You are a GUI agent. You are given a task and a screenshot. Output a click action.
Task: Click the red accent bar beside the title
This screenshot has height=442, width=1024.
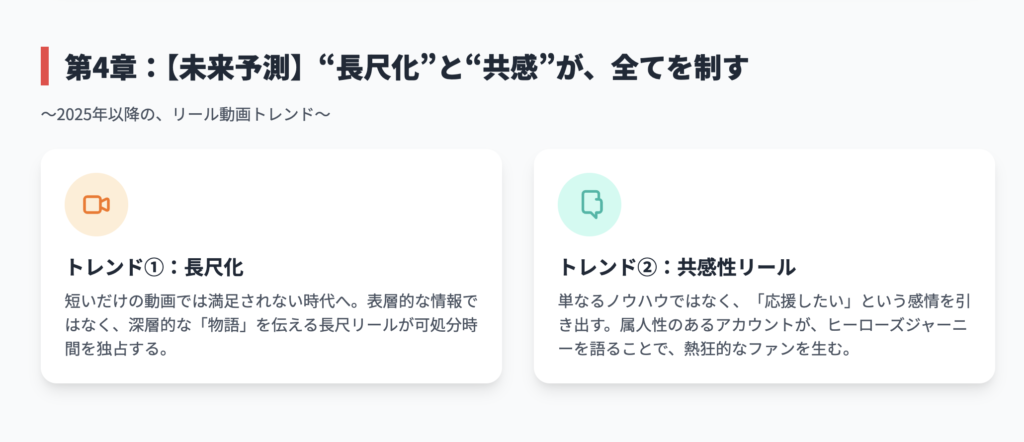tap(44, 66)
